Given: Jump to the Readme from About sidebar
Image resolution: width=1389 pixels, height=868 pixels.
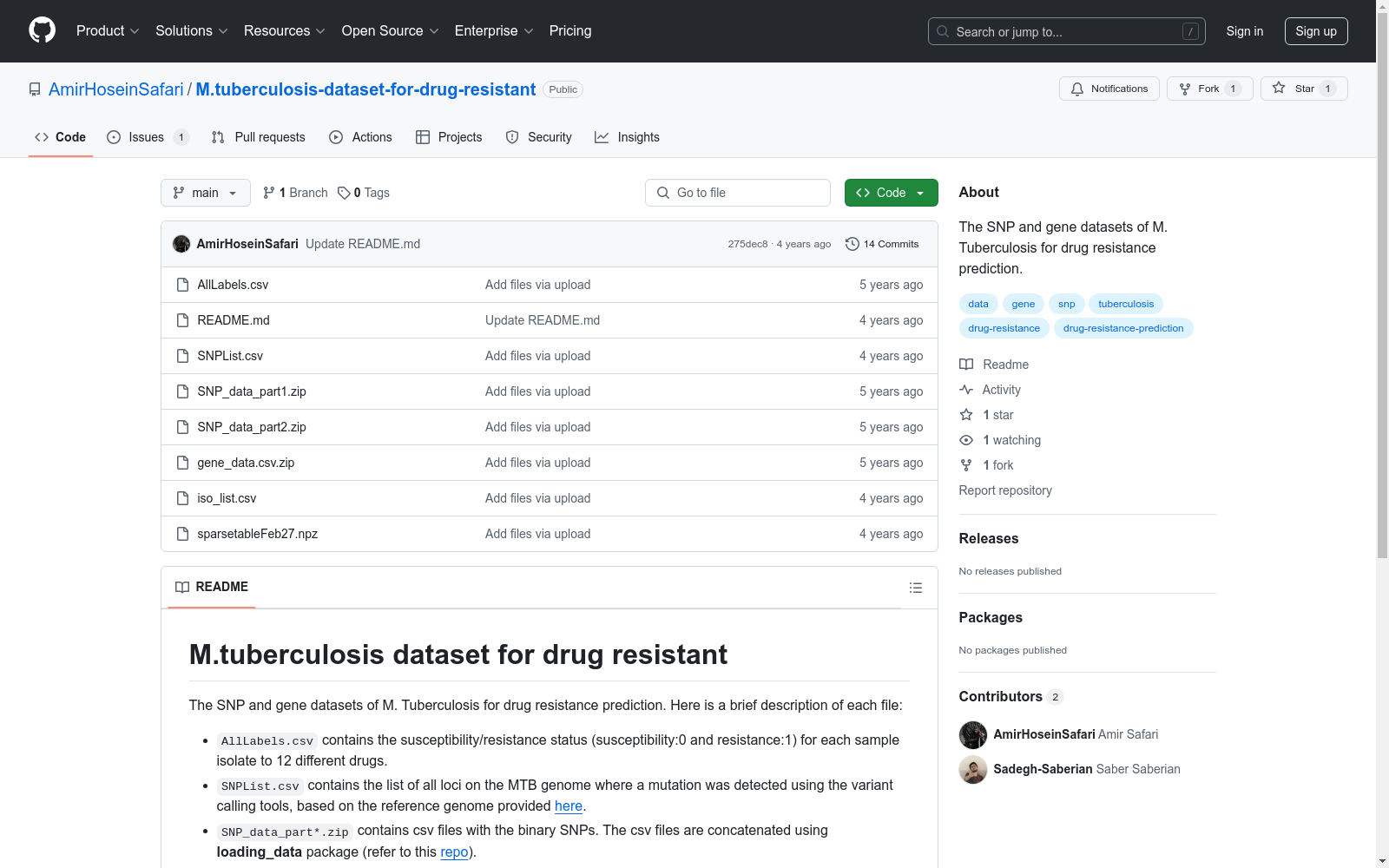Looking at the screenshot, I should (995, 365).
